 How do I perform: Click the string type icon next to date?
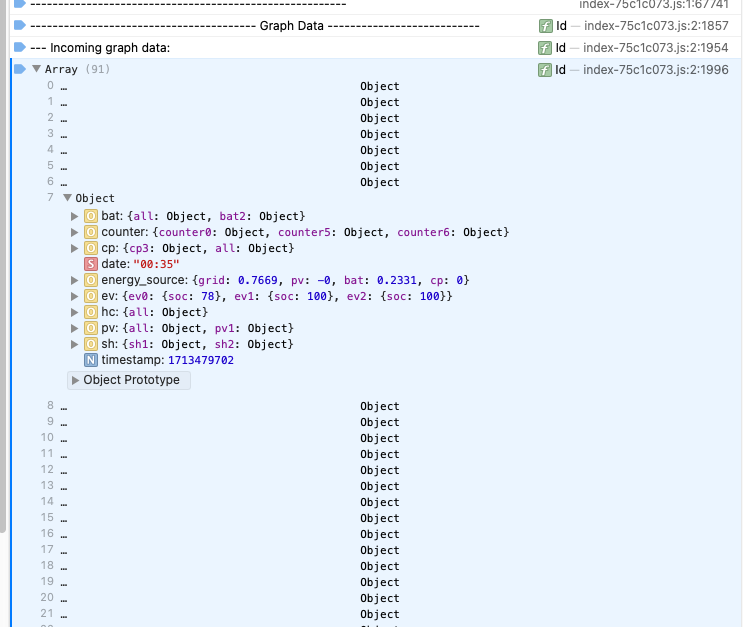coord(90,264)
